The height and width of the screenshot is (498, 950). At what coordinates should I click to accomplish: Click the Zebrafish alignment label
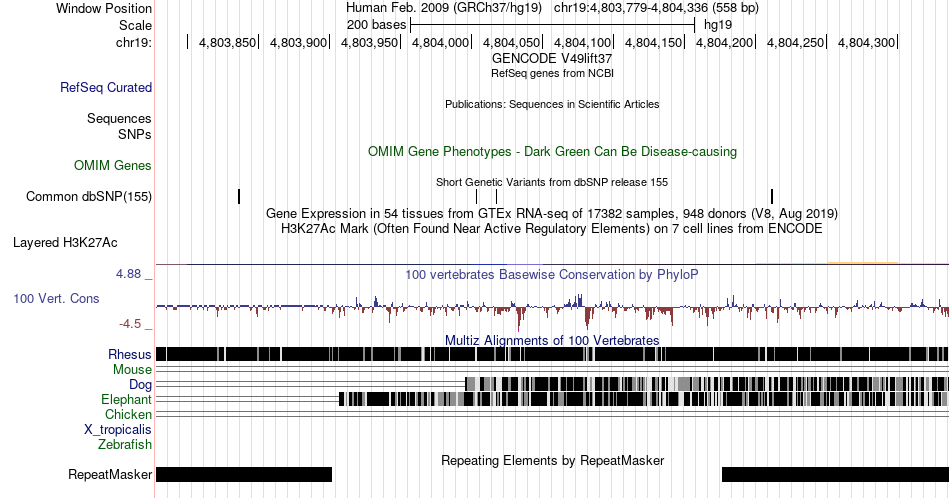point(125,444)
